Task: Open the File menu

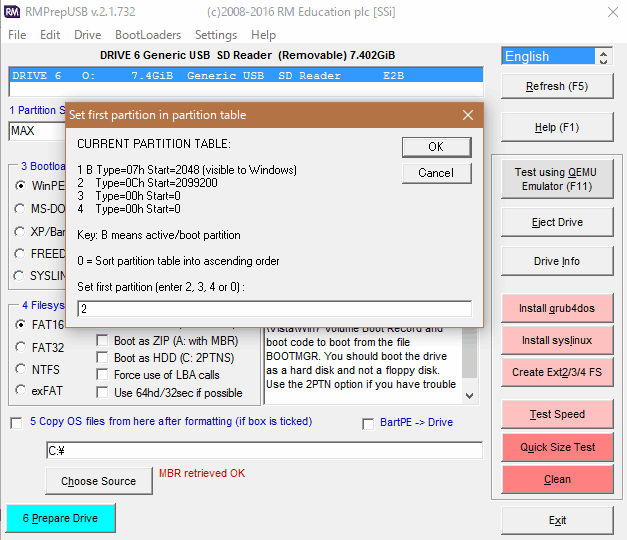Action: coord(17,35)
